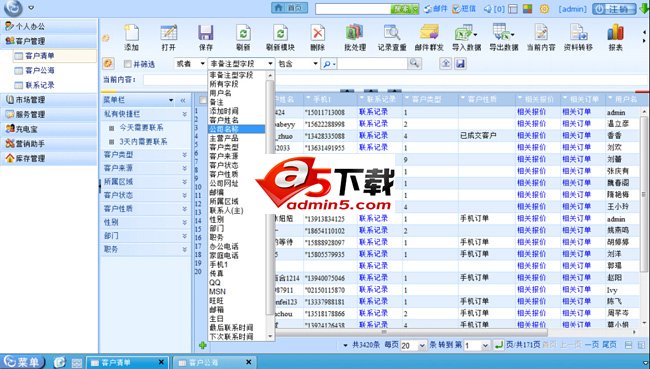Open the 包含 condition dropdown
Viewport: 650px width, 369px height.
298,63
